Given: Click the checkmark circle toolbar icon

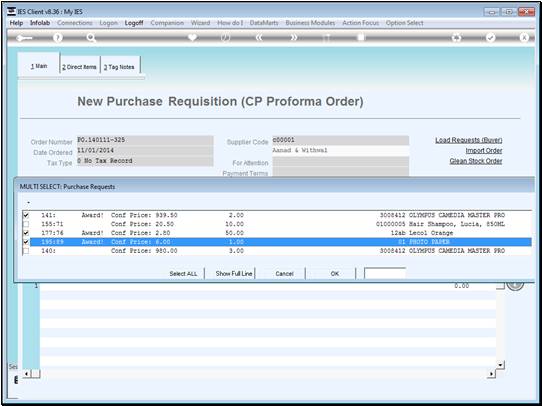Looking at the screenshot, I should click(490, 38).
